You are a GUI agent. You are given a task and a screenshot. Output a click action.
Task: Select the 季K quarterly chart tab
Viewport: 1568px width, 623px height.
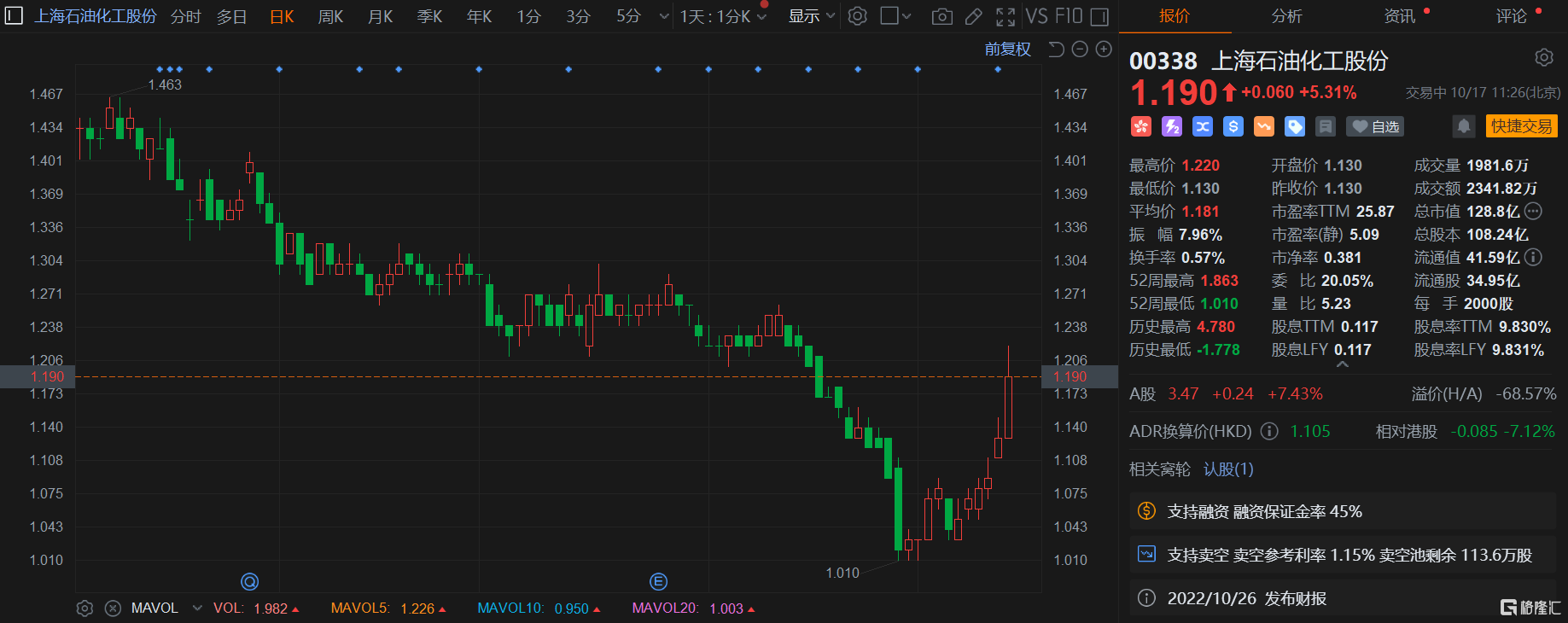click(429, 16)
